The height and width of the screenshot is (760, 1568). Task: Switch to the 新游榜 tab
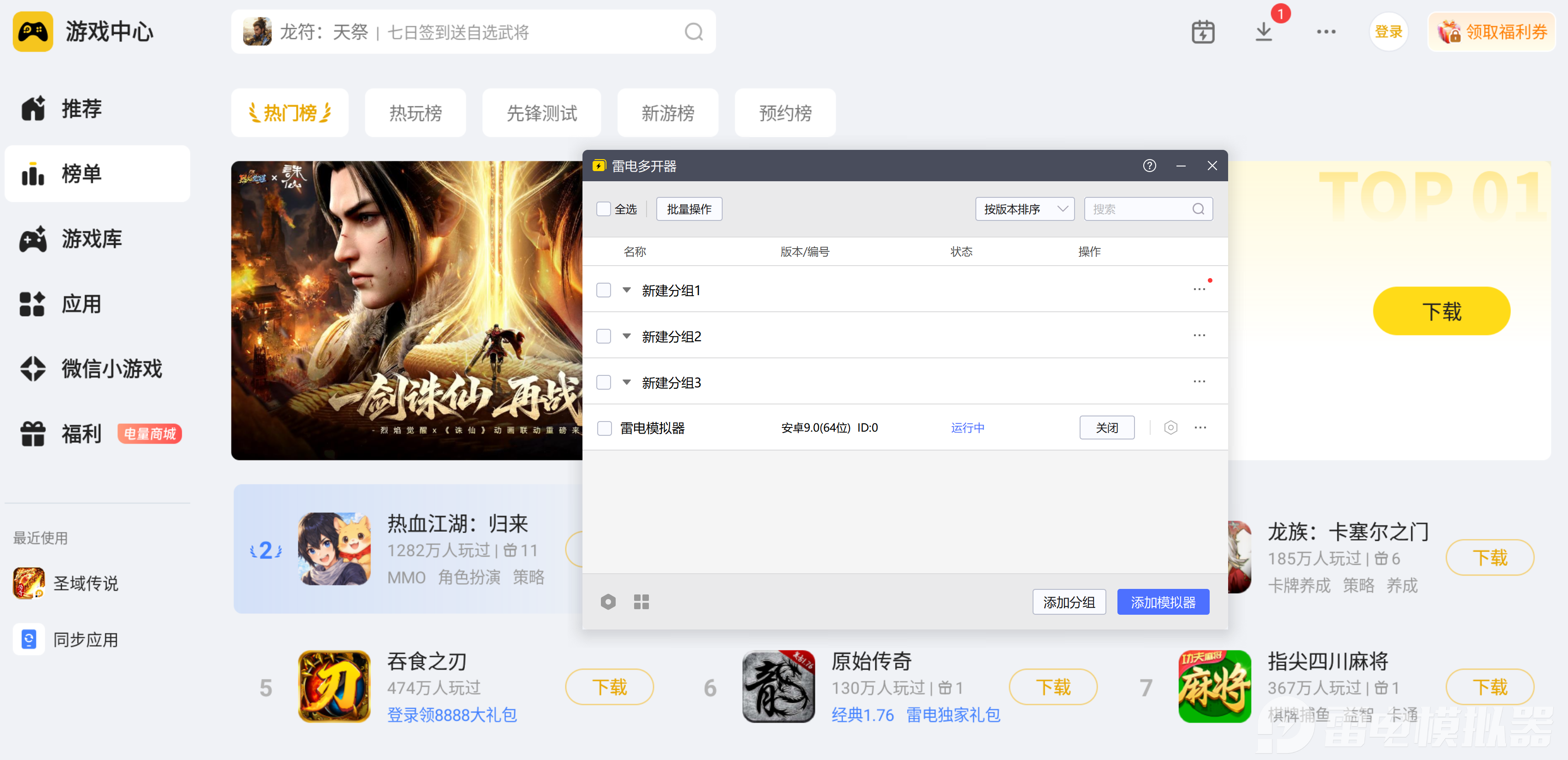pyautogui.click(x=667, y=113)
